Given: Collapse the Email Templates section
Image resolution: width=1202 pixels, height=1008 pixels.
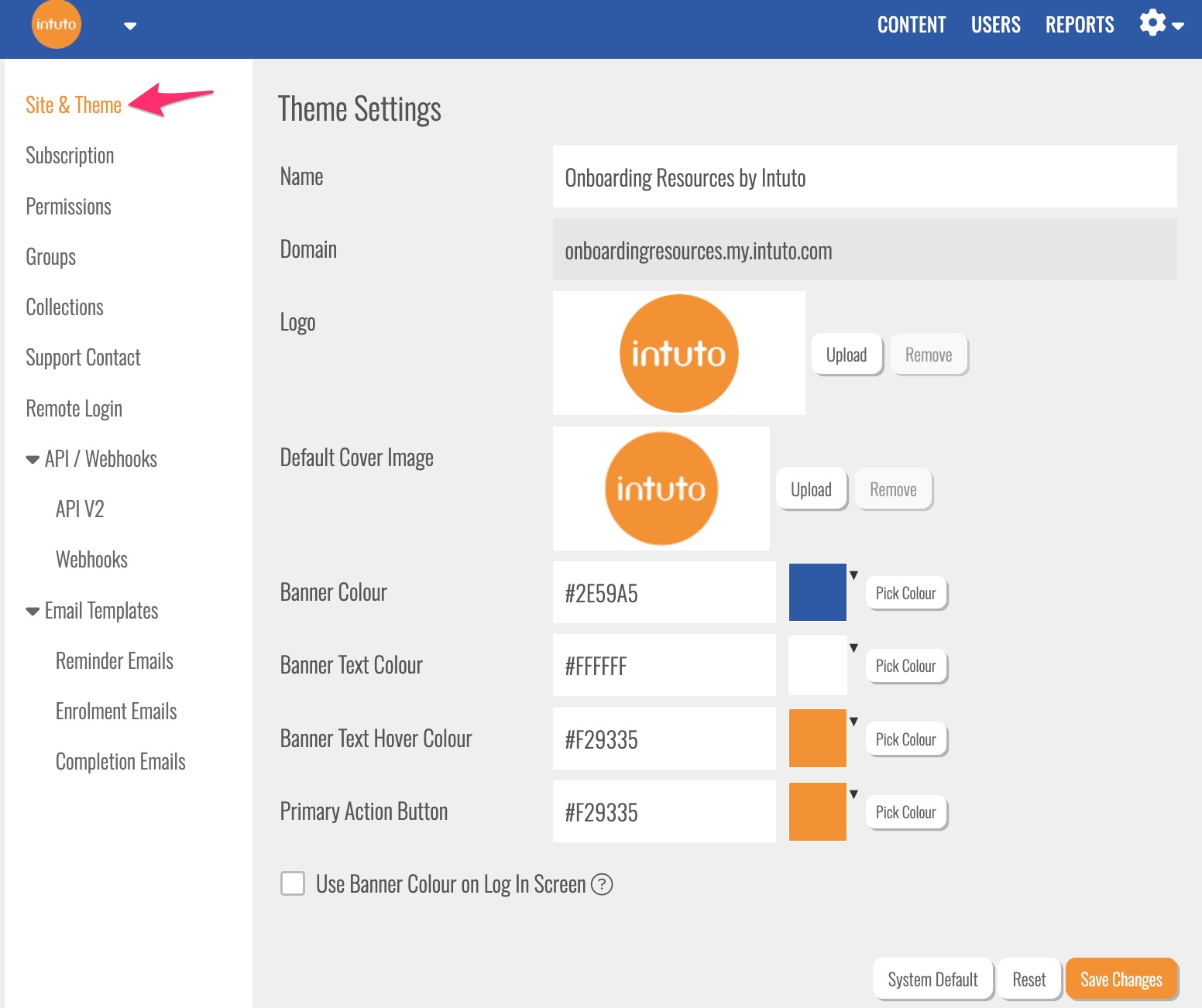Looking at the screenshot, I should (33, 612).
